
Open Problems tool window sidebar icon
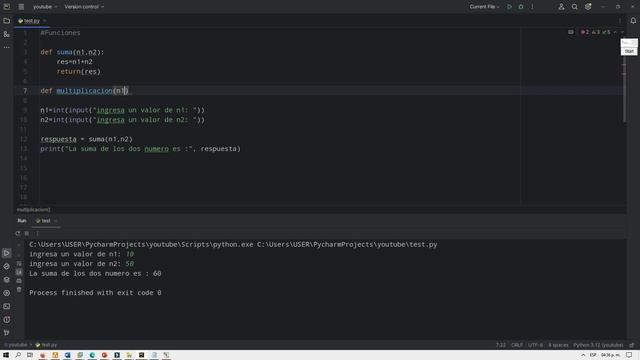click(7, 320)
